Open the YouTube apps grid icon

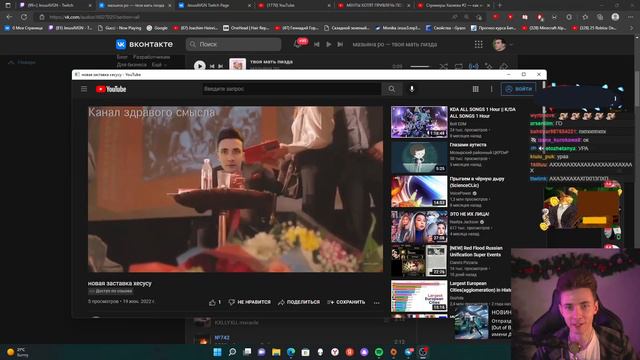click(x=476, y=89)
